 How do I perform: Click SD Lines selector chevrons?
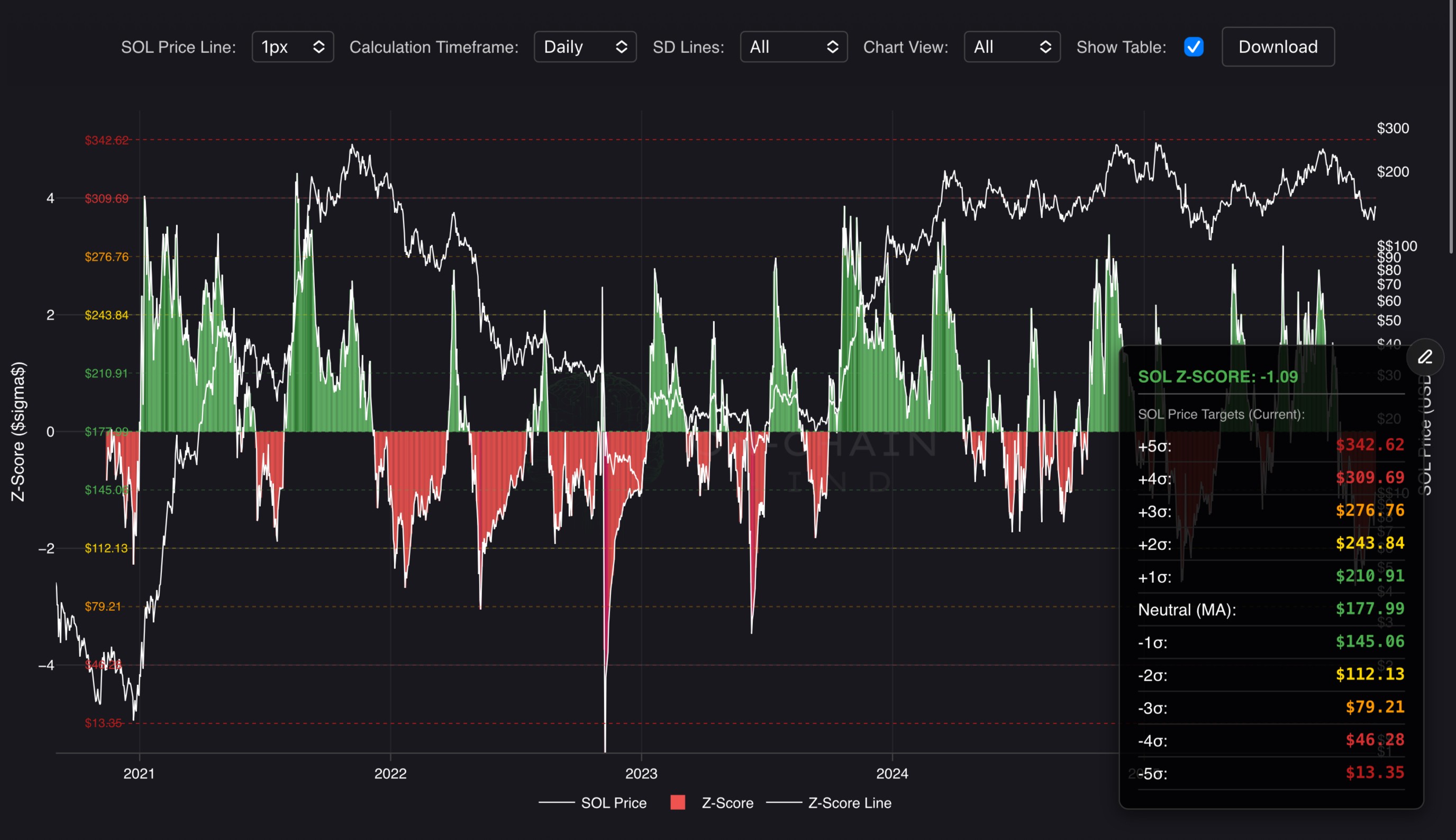[832, 47]
